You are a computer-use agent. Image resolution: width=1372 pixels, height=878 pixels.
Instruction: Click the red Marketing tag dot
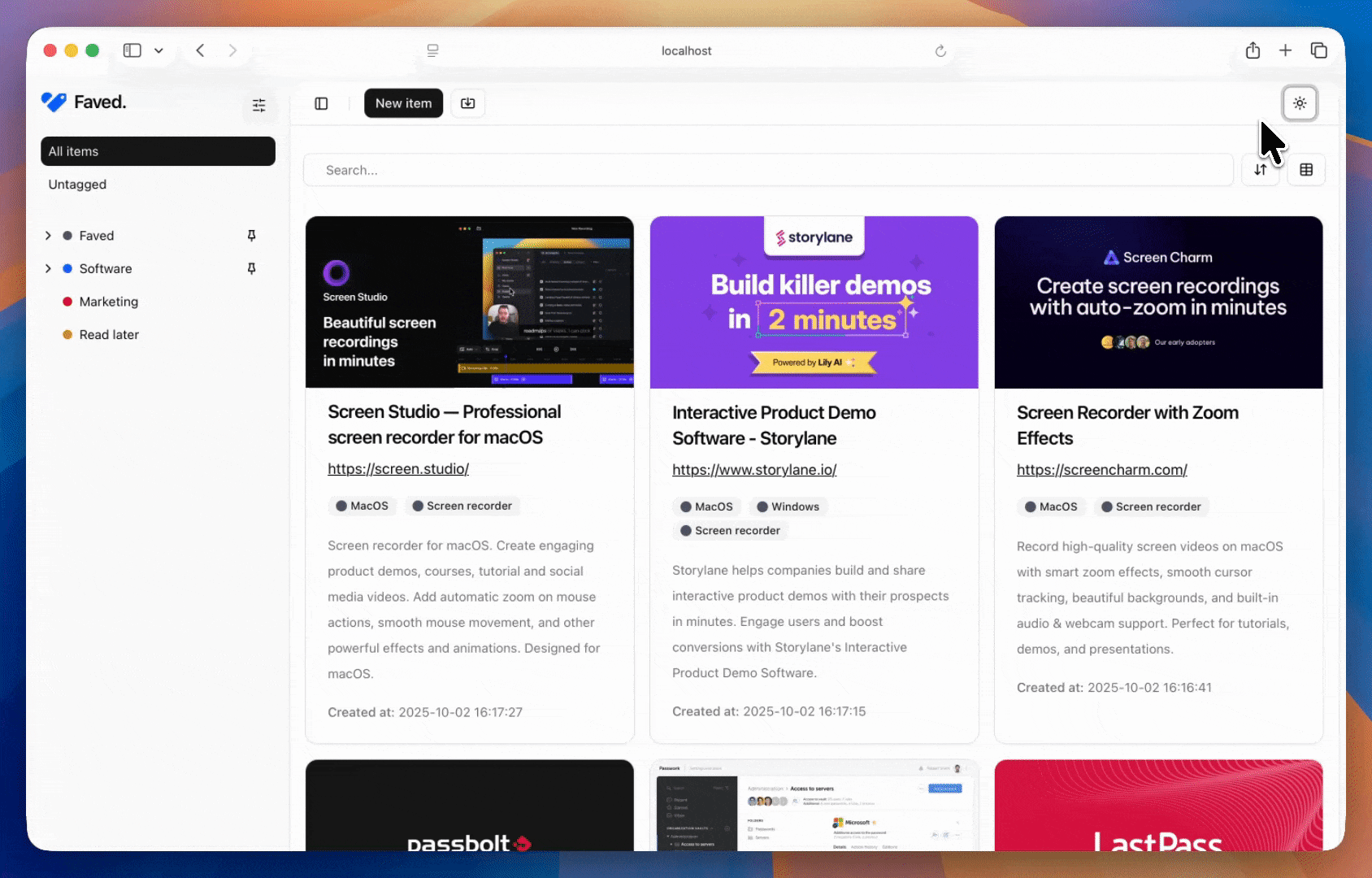(67, 302)
